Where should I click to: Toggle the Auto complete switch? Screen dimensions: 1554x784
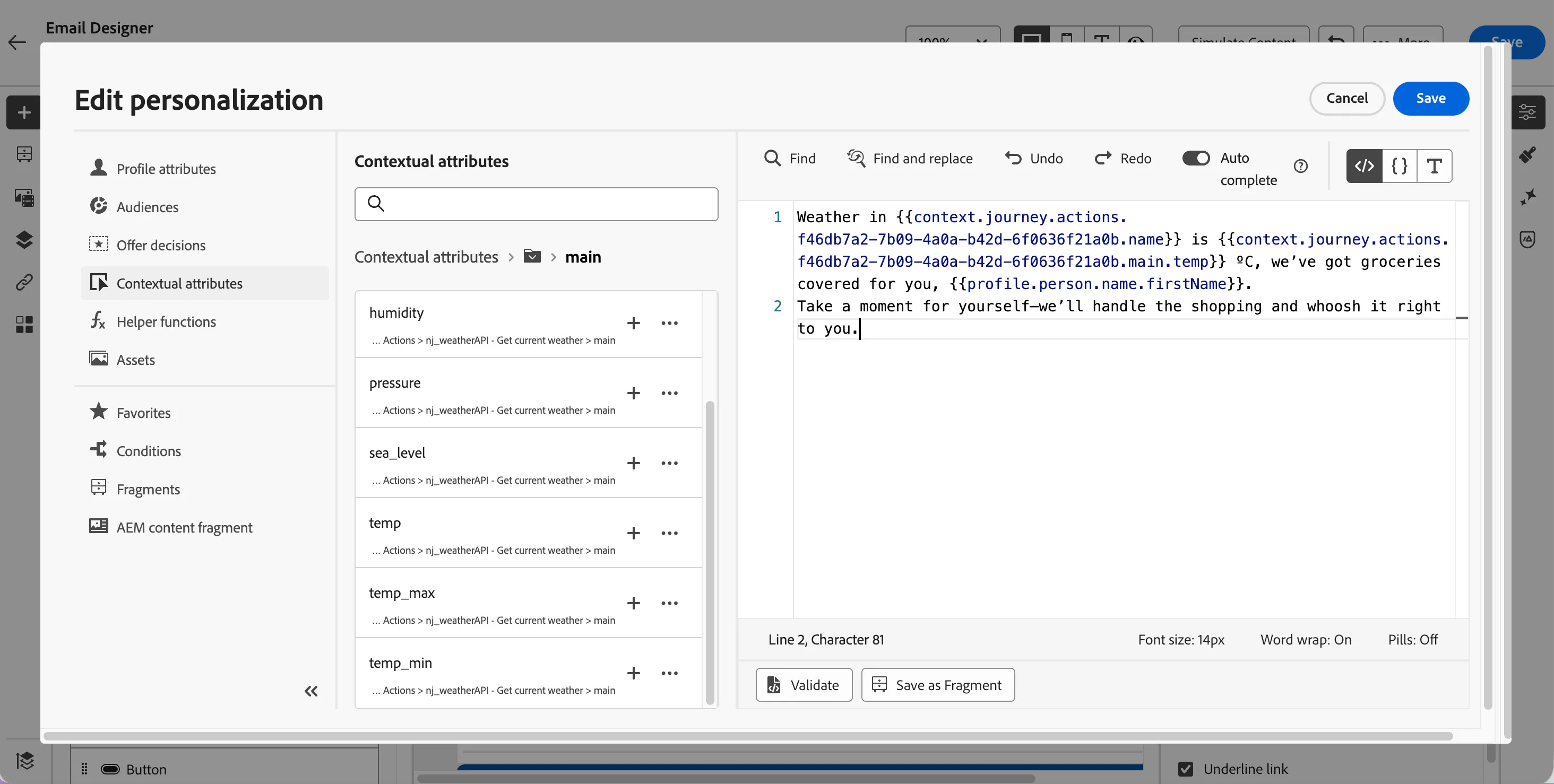coord(1196,158)
